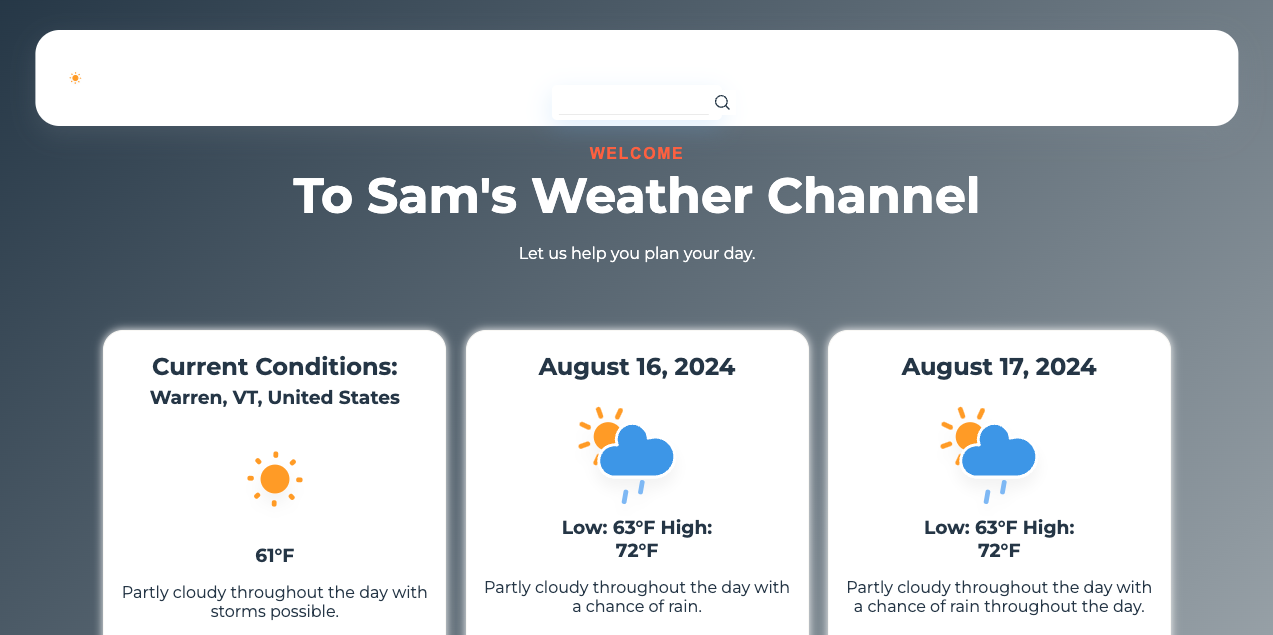This screenshot has width=1273, height=635.
Task: Click the Sam's Weather Channel heading
Action: (636, 196)
